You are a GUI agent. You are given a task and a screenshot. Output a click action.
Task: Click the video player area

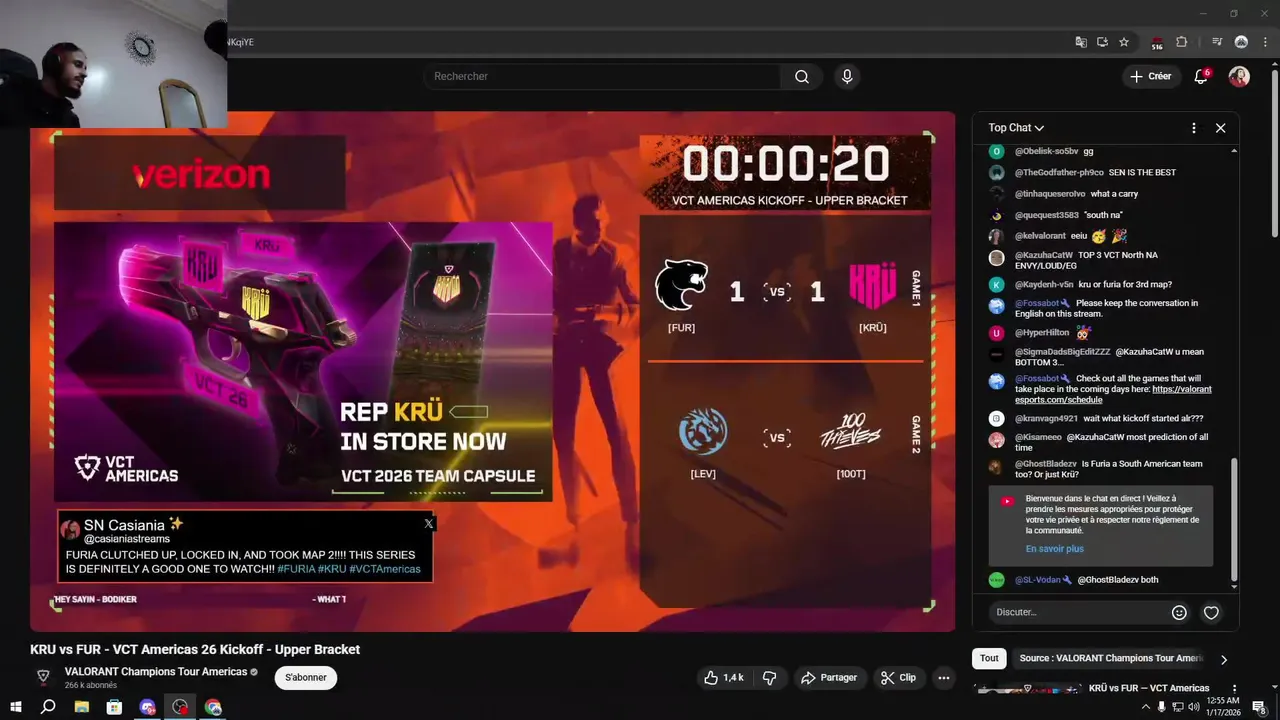(x=492, y=371)
